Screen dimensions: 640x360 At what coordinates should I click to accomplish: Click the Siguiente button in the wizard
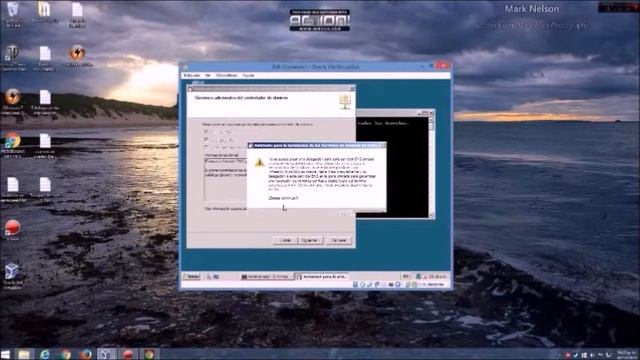pos(310,240)
